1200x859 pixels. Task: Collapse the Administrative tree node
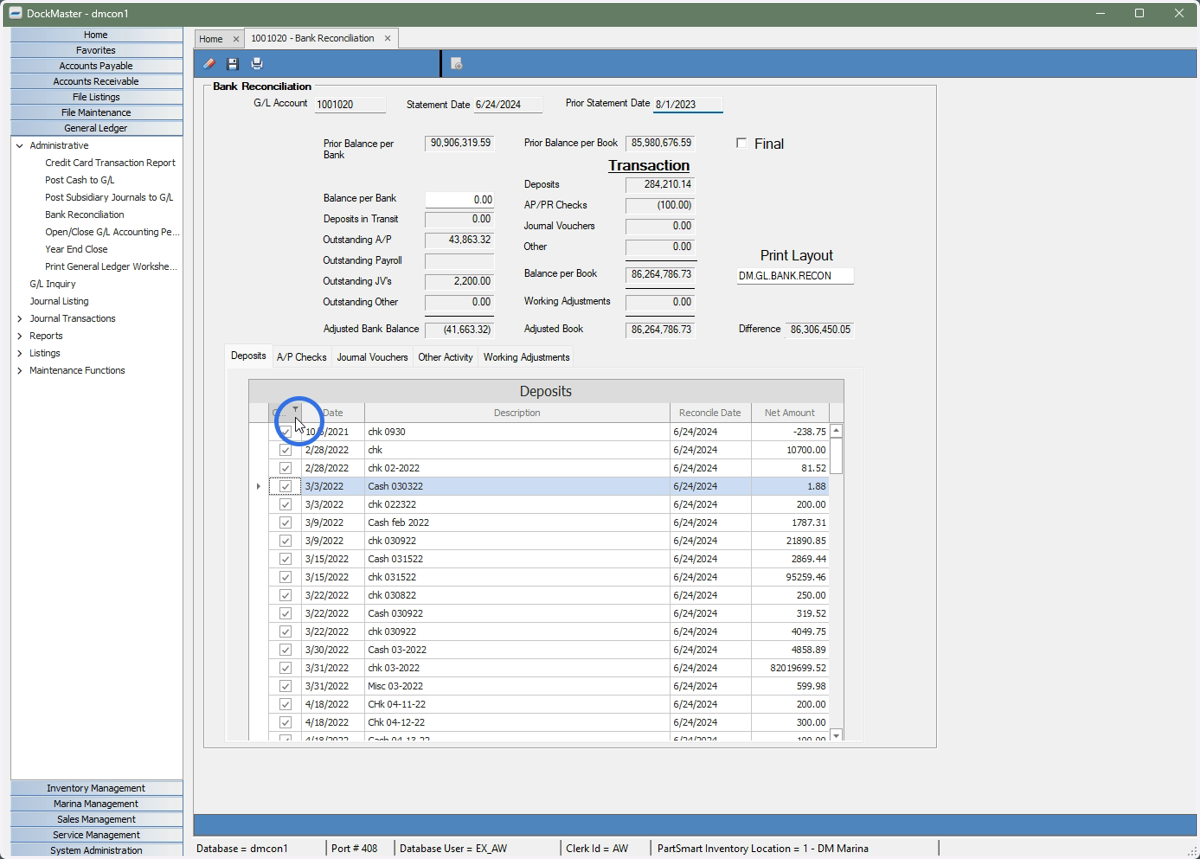point(19,146)
